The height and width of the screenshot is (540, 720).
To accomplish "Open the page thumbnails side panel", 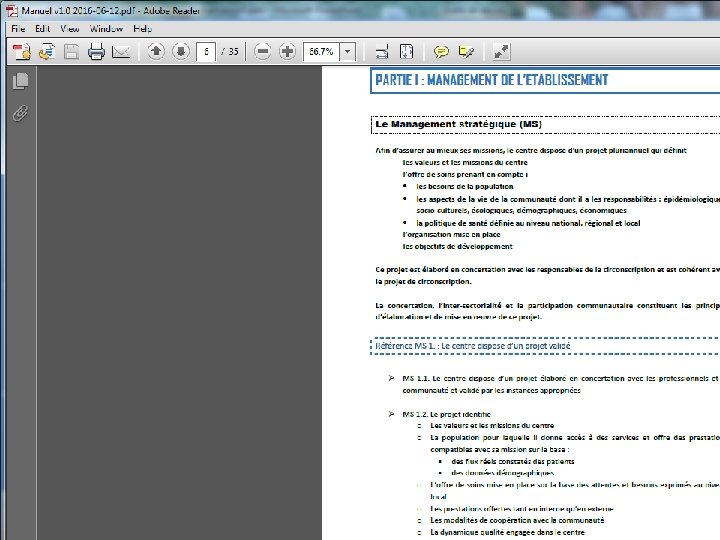I will click(21, 81).
